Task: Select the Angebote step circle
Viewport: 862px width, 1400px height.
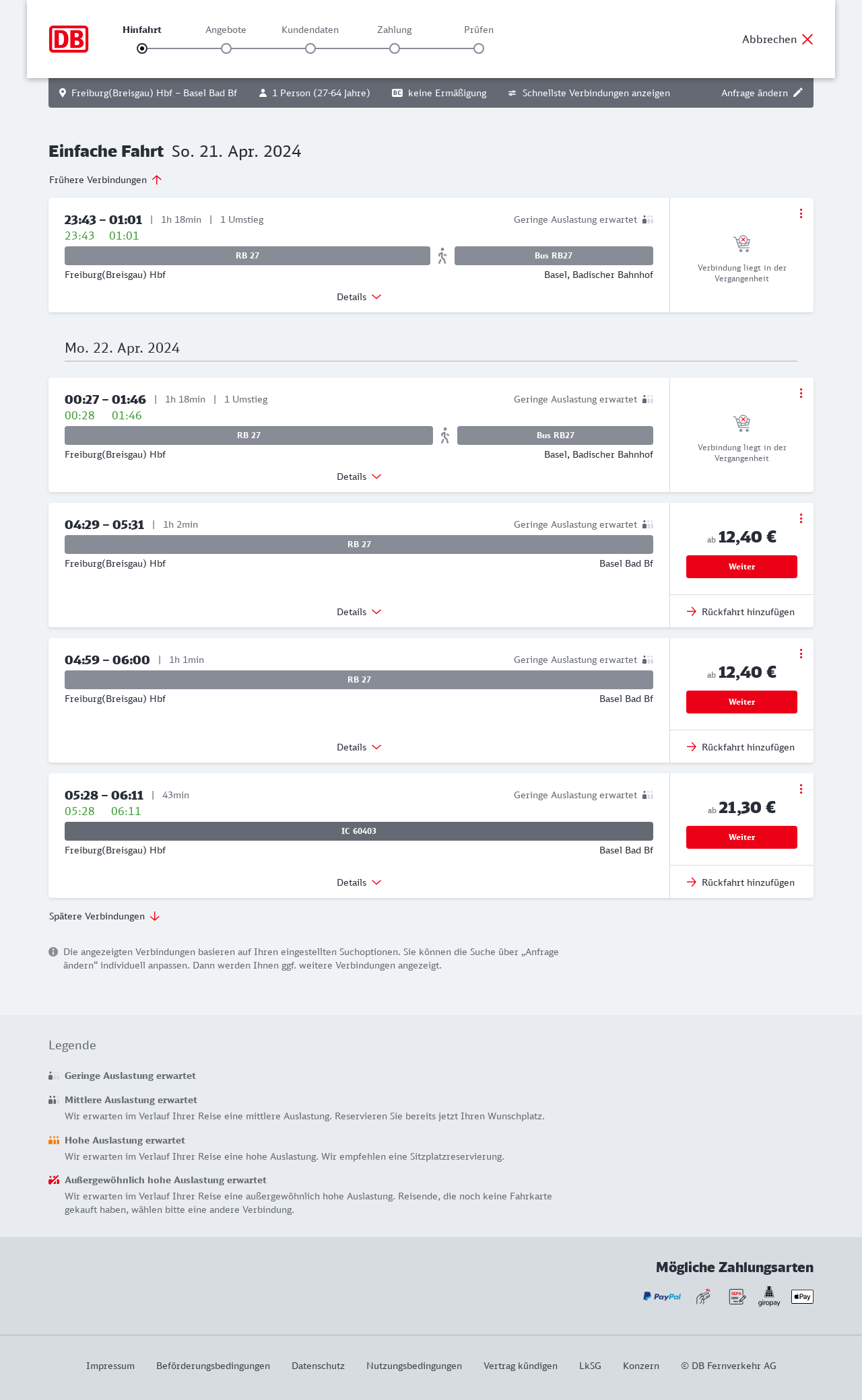Action: [x=226, y=48]
